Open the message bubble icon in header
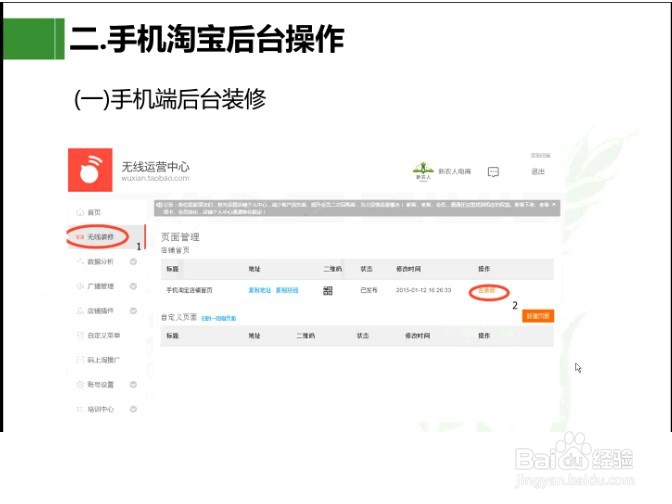Viewport: 672px width, 504px height. click(x=493, y=172)
